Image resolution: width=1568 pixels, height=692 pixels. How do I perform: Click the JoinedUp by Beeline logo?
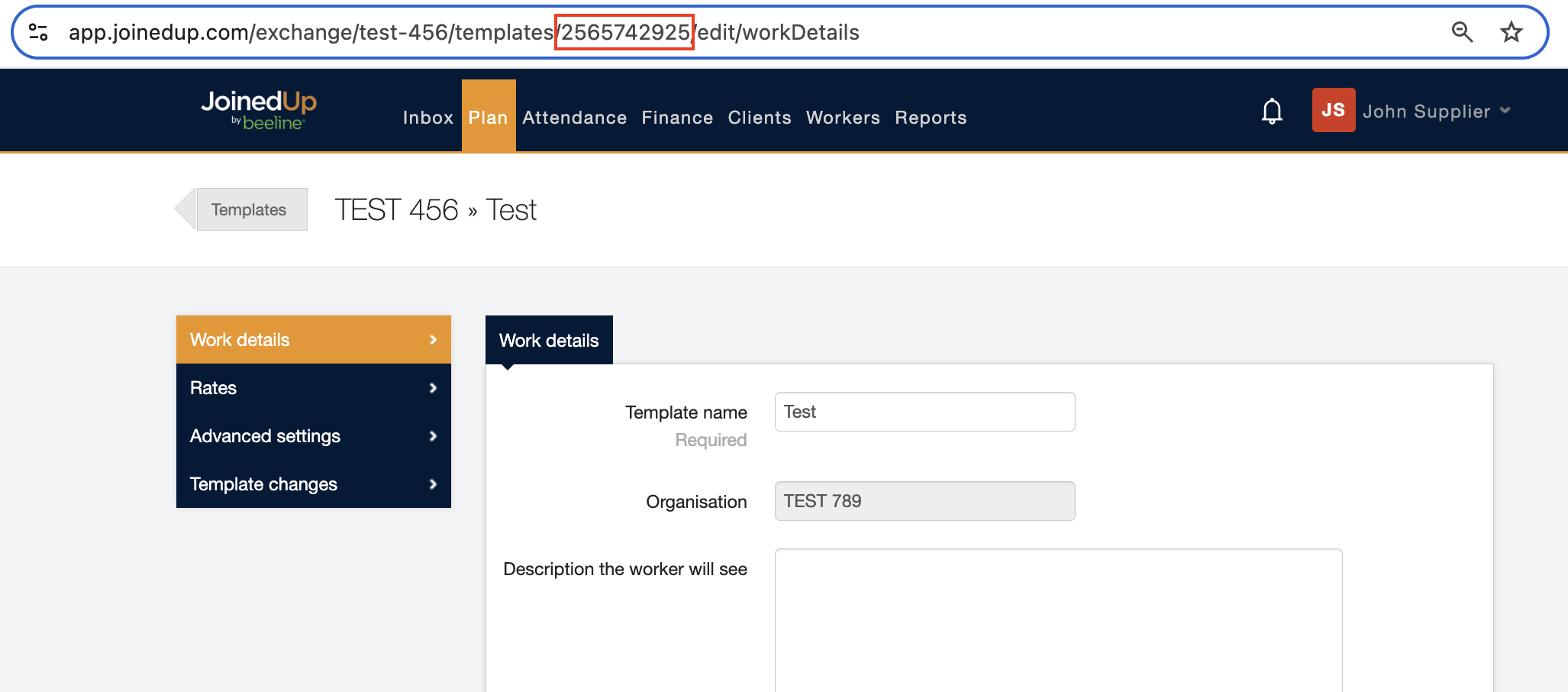point(259,110)
